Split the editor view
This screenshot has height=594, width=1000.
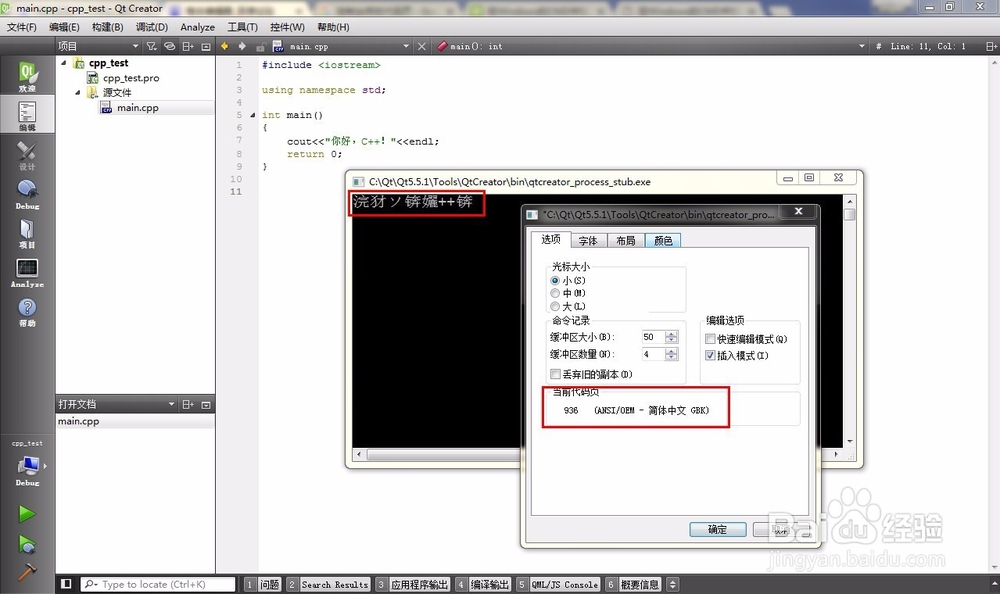coord(990,46)
